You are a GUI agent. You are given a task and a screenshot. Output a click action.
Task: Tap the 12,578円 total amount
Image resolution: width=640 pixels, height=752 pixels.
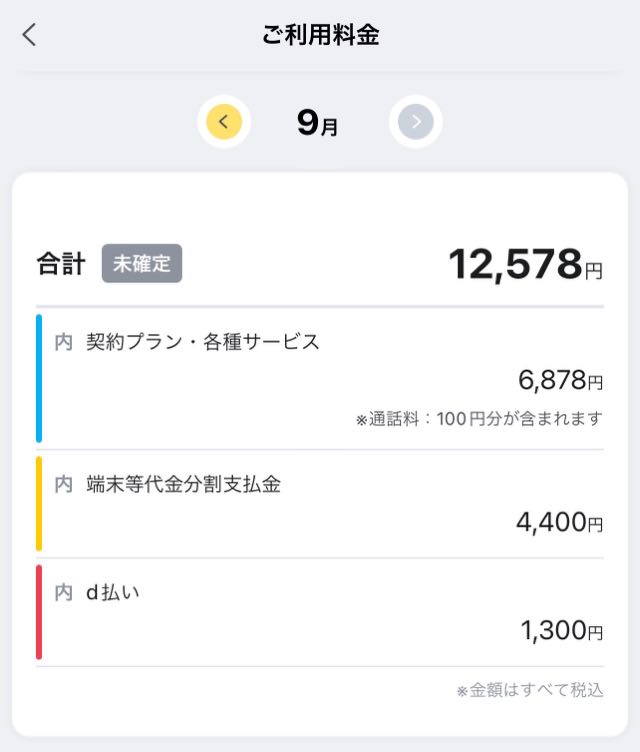point(526,264)
